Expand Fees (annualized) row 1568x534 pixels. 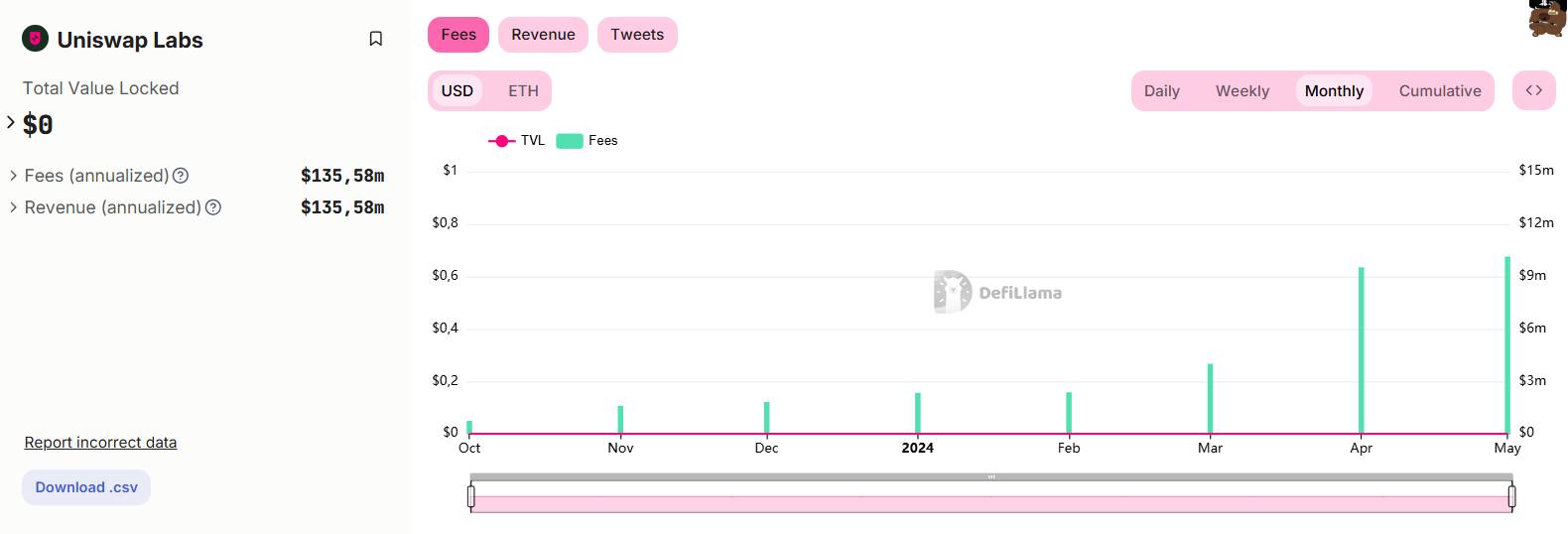click(13, 176)
